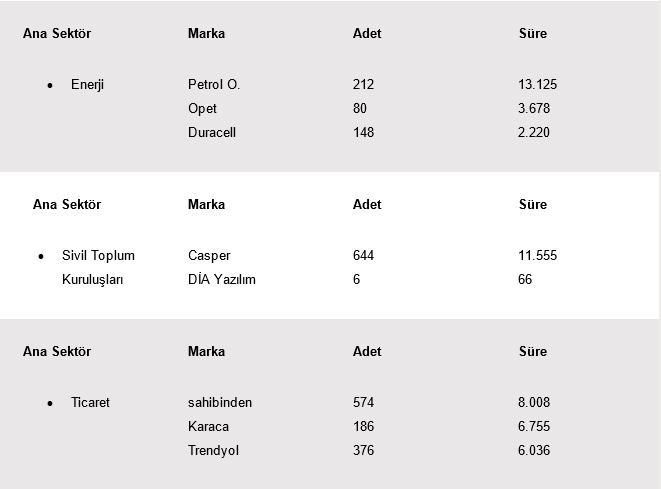Click the Süre value 8.008
The height and width of the screenshot is (489, 661).
[x=534, y=403]
